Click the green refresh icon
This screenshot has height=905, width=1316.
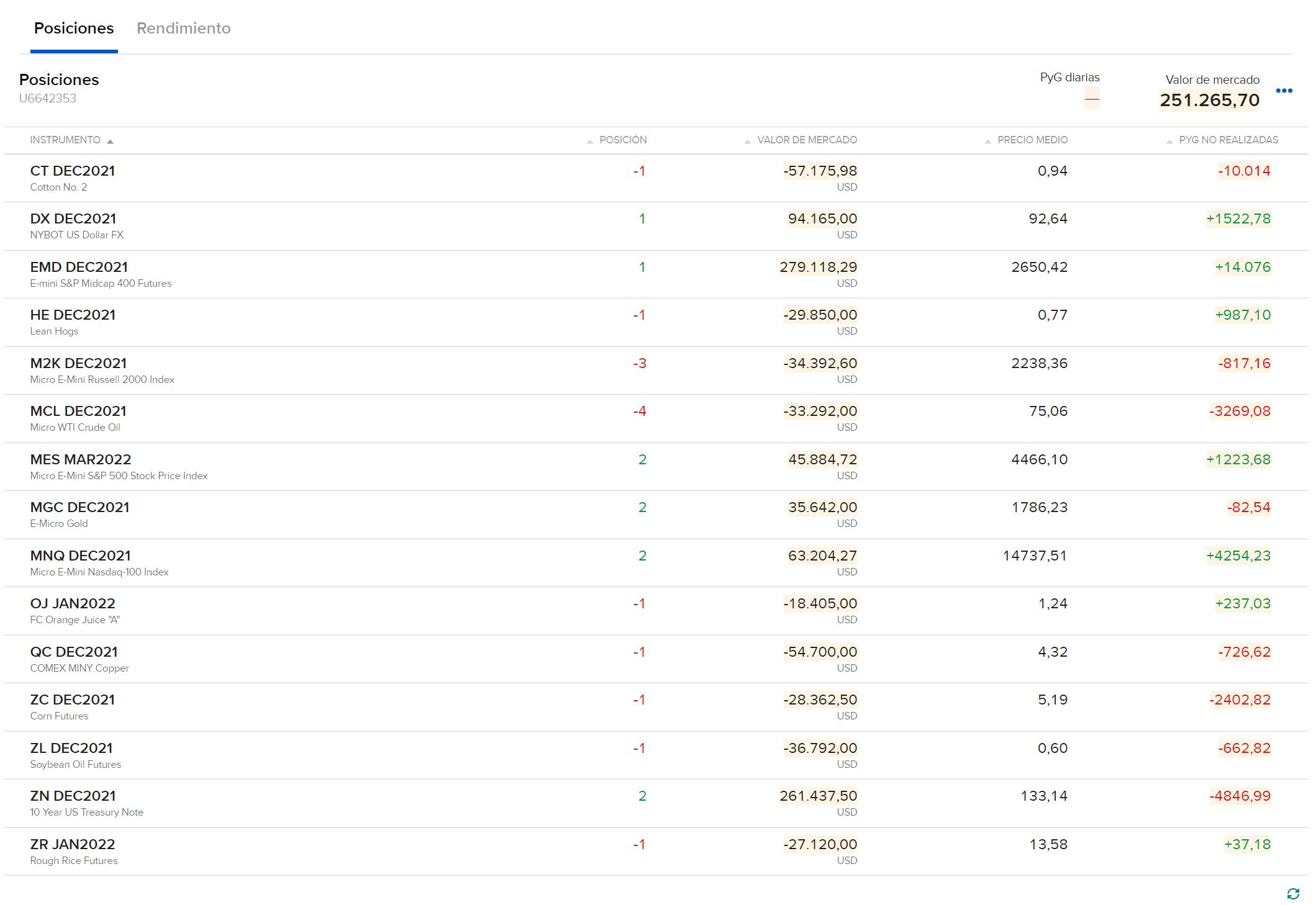click(1293, 893)
